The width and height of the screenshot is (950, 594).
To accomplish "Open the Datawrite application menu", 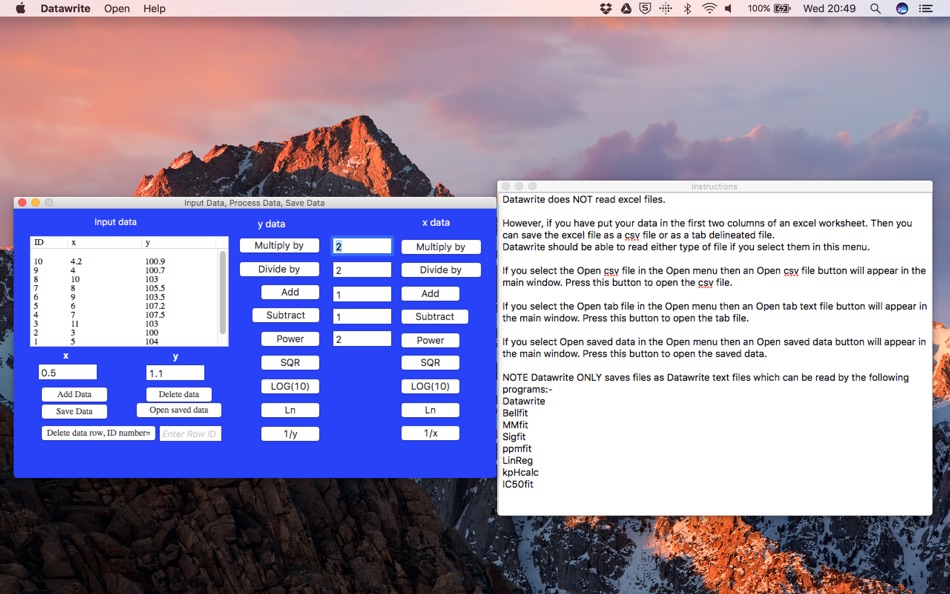I will click(x=65, y=8).
